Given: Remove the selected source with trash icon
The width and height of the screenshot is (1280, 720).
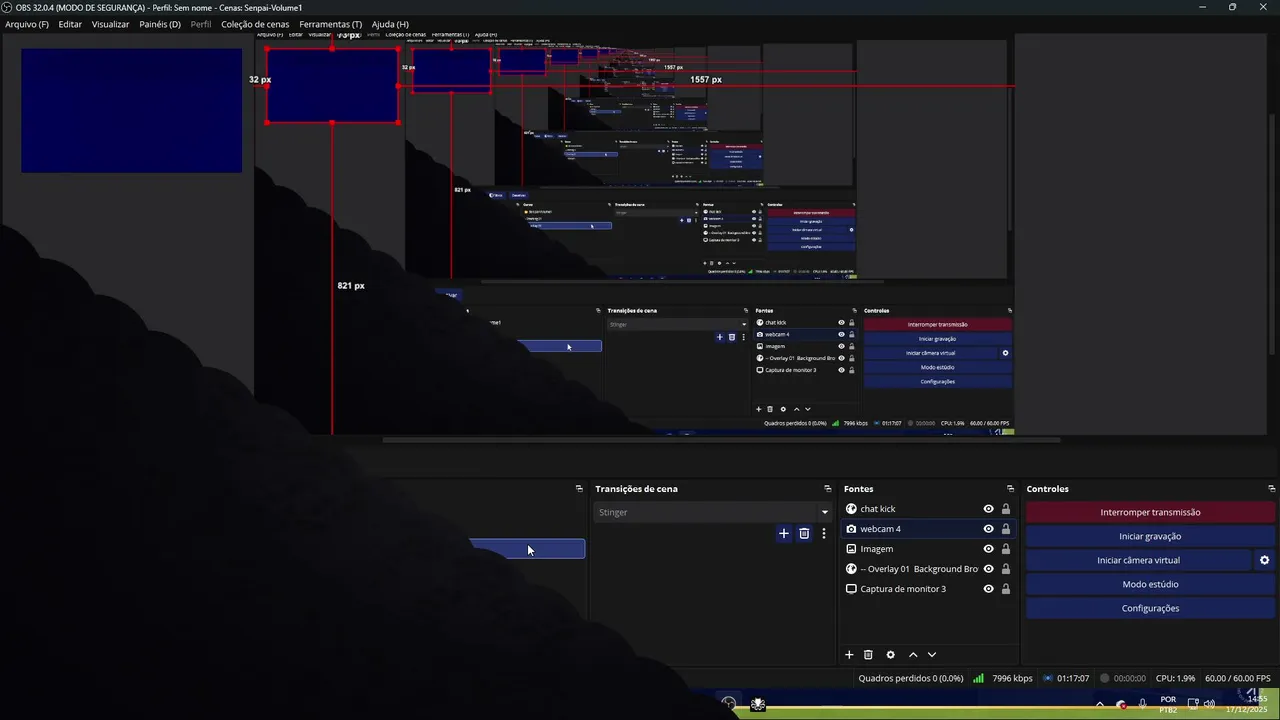Looking at the screenshot, I should point(868,655).
